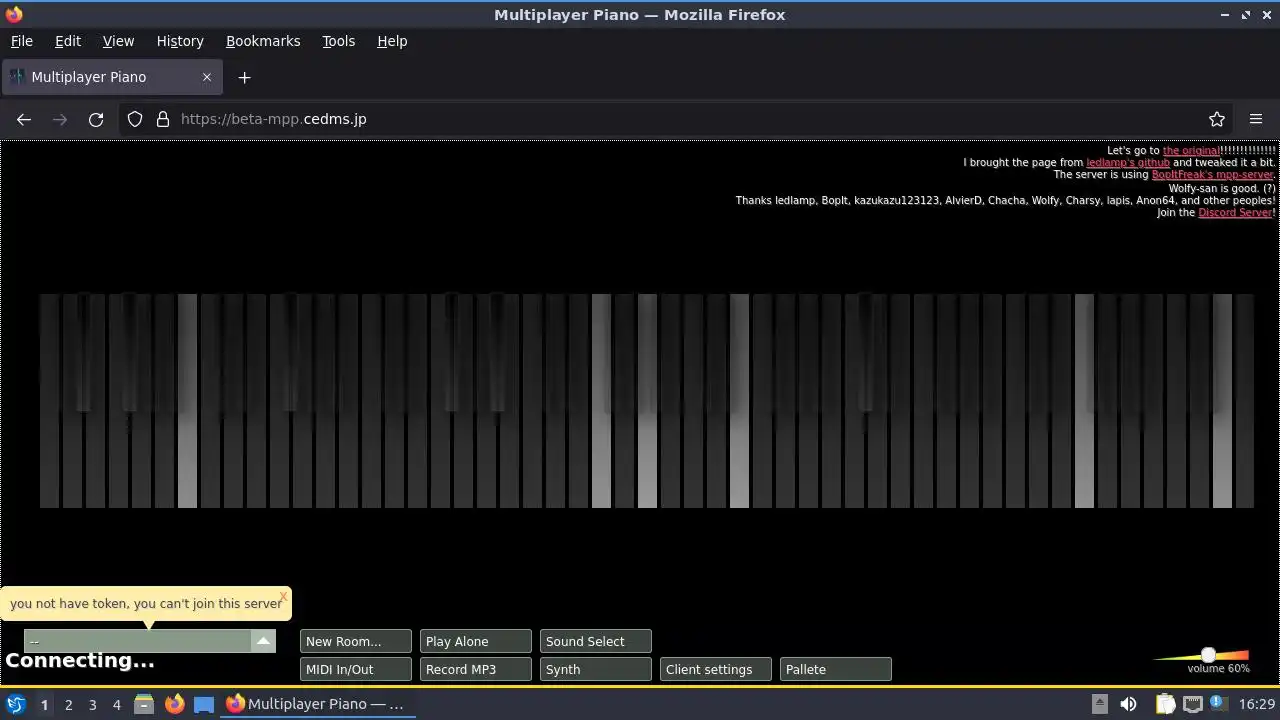The height and width of the screenshot is (720, 1280).
Task: Click the 'volume 60%' label
Action: pos(1218,668)
